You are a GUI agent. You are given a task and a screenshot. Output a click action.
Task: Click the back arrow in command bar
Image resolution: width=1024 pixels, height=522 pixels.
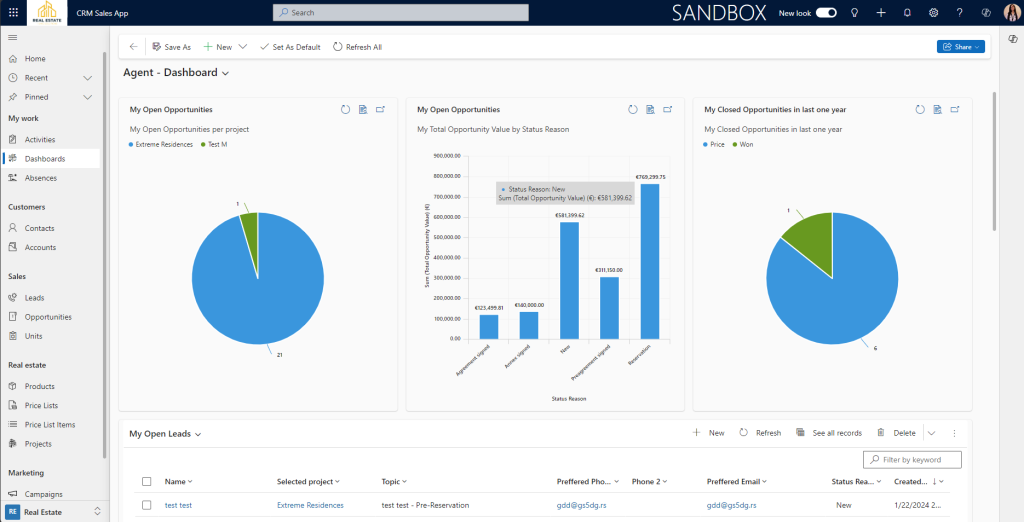(134, 47)
